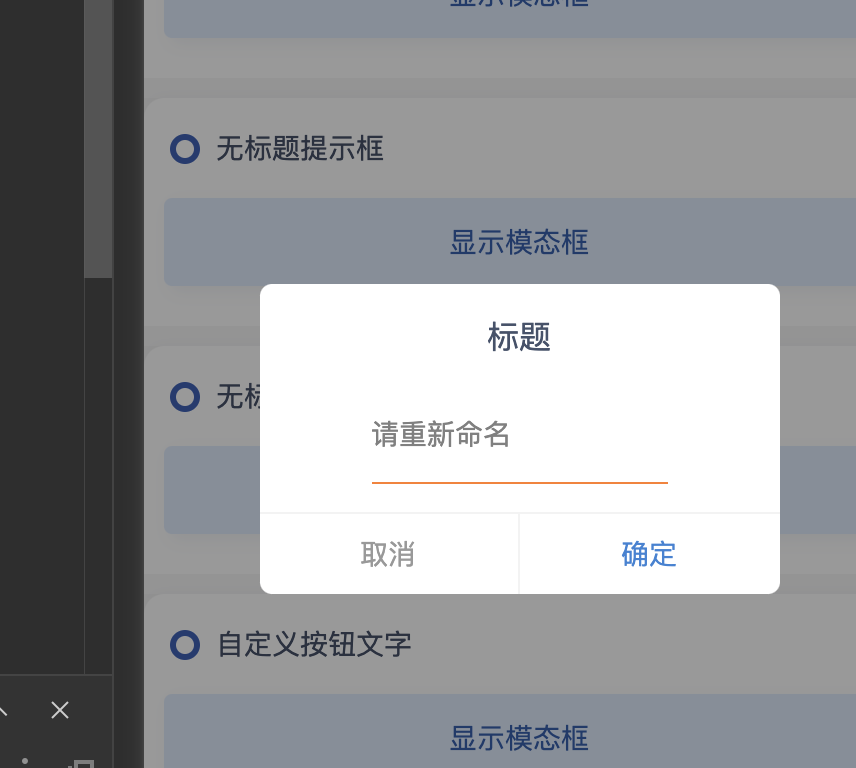Click the 无标题提示框 section heading
Viewport: 856px width, 768px height.
pos(300,148)
